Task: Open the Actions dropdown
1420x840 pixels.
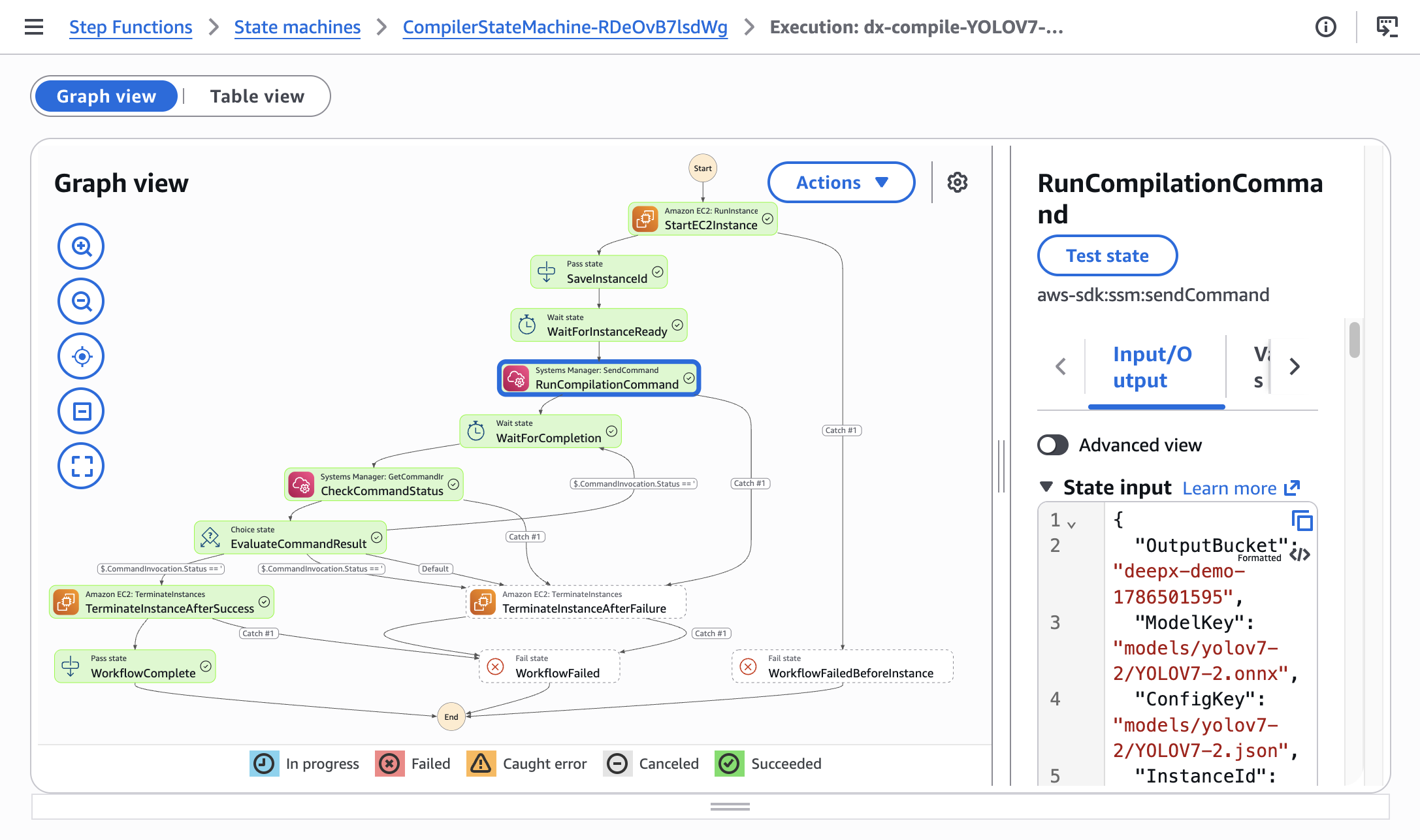Action: tap(841, 182)
